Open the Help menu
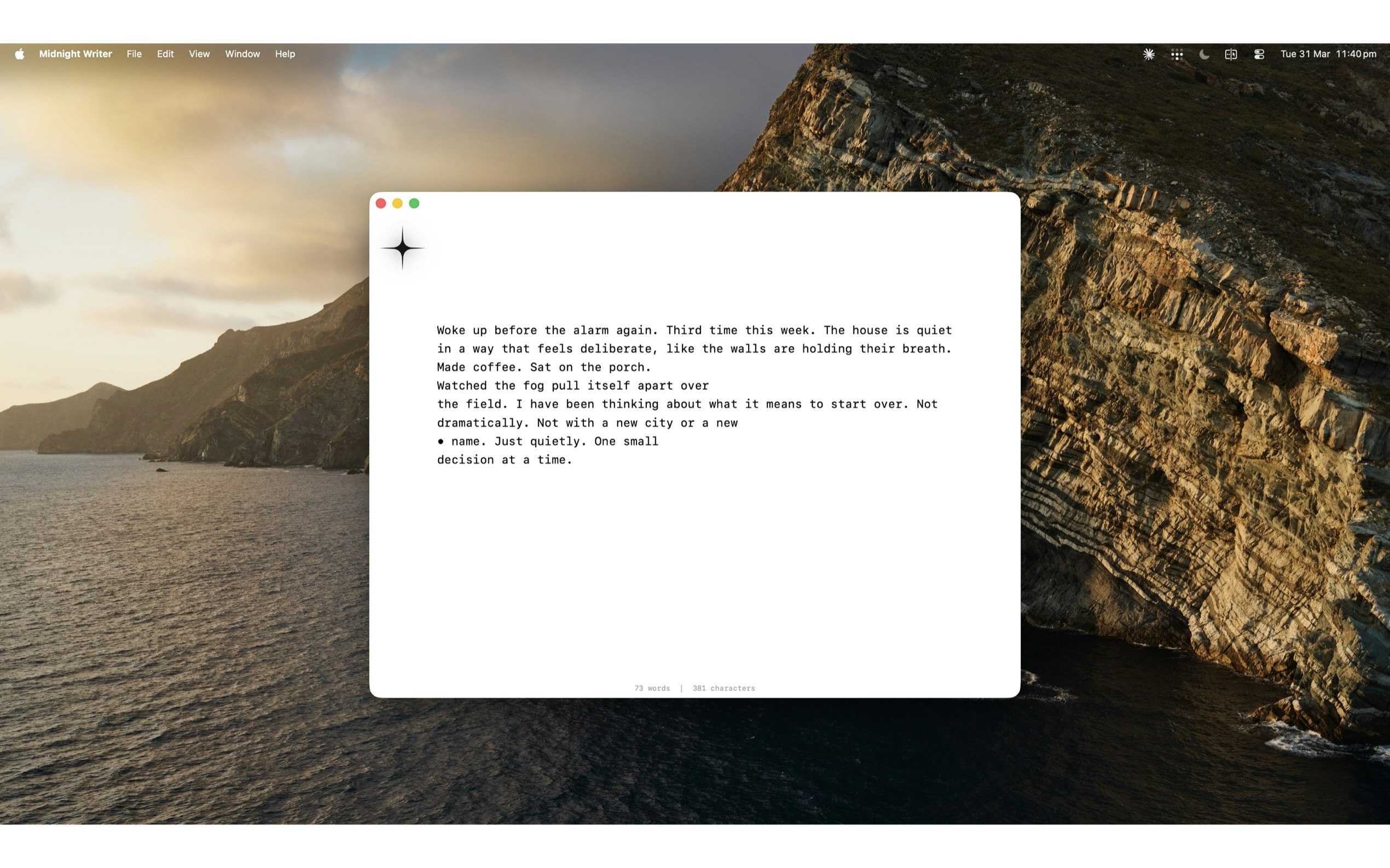 click(285, 54)
